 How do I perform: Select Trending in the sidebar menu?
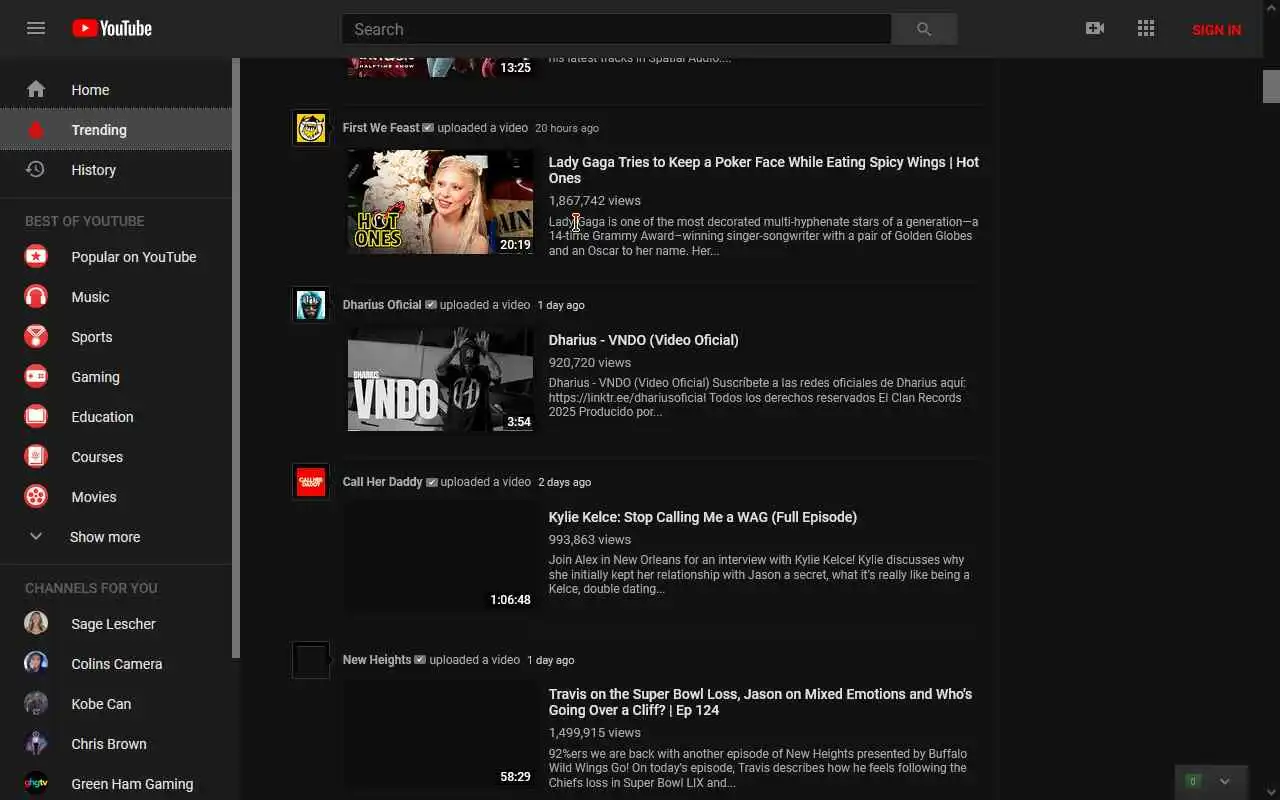116,130
